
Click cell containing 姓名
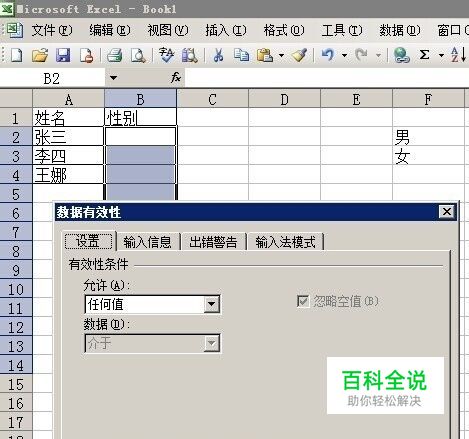pos(68,118)
